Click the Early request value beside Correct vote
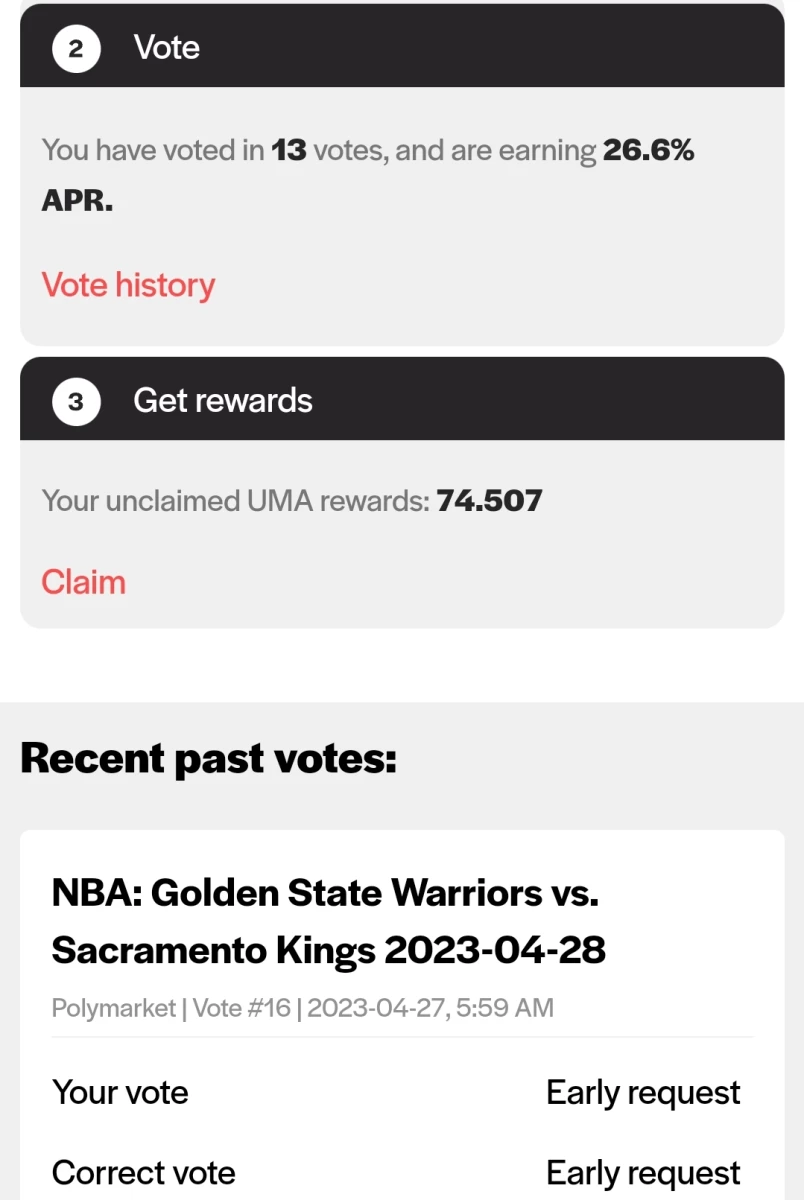Image resolution: width=804 pixels, height=1200 pixels. pyautogui.click(x=644, y=1172)
